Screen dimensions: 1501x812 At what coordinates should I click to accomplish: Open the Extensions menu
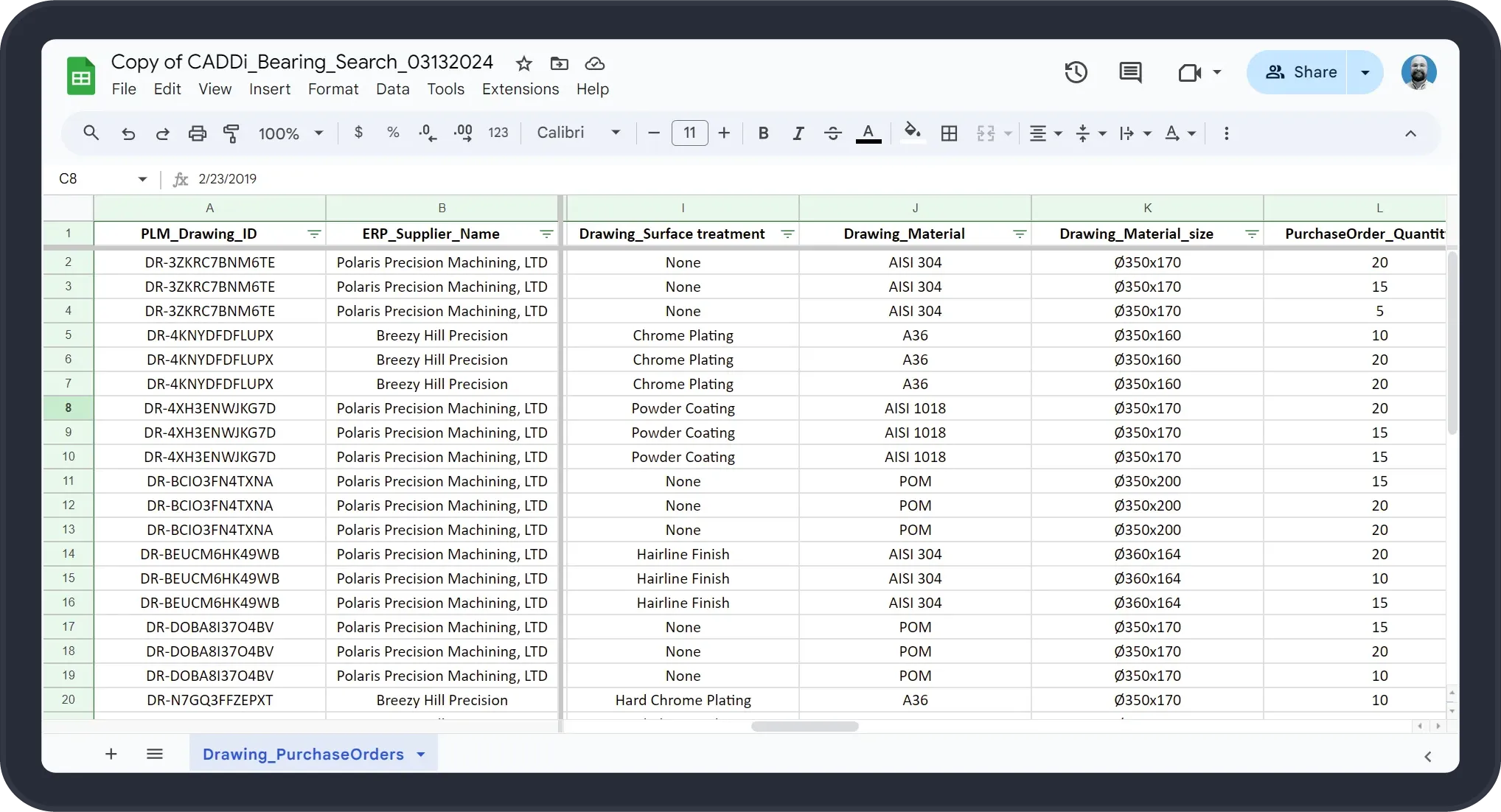pyautogui.click(x=520, y=89)
